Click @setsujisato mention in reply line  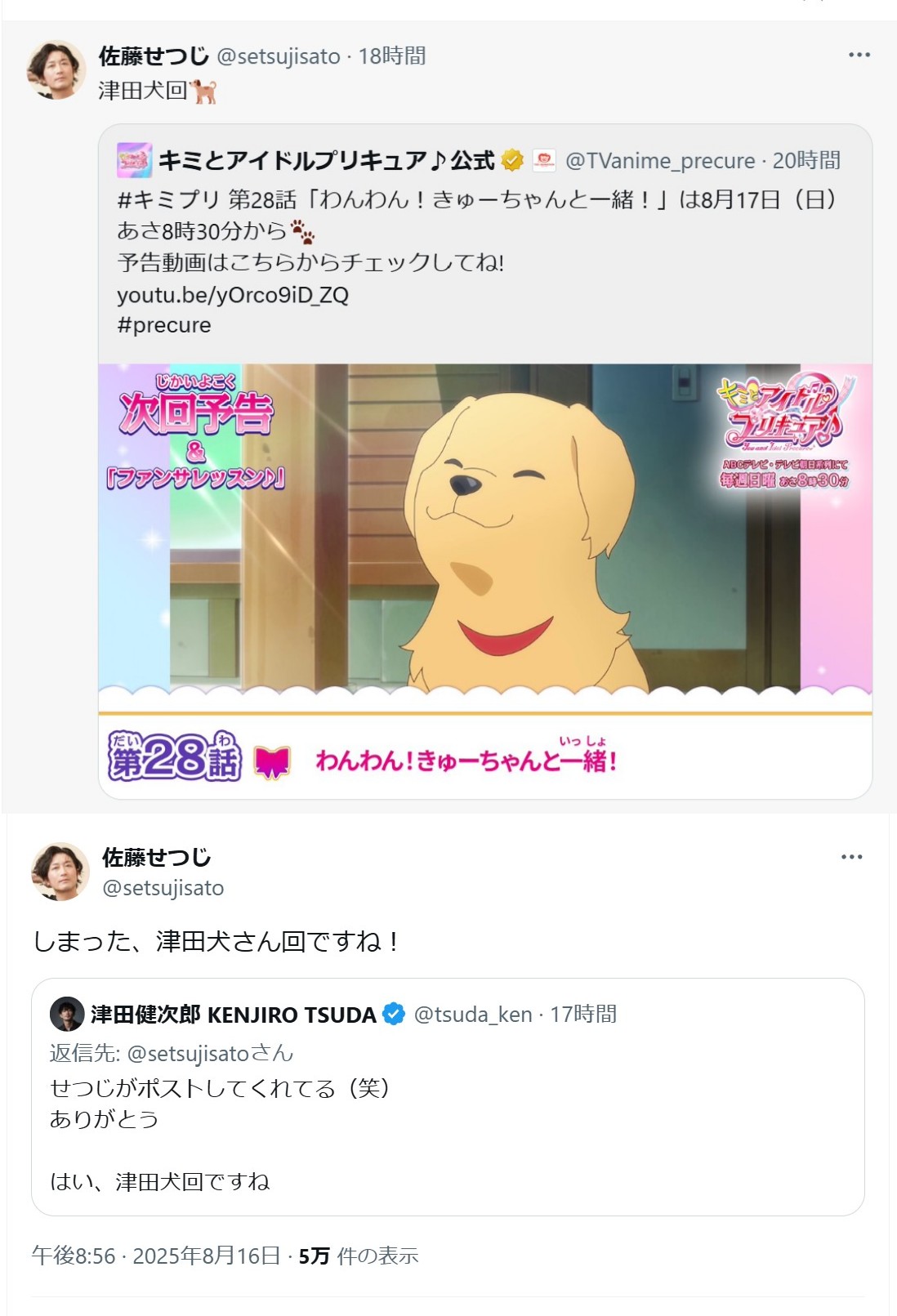click(188, 1053)
